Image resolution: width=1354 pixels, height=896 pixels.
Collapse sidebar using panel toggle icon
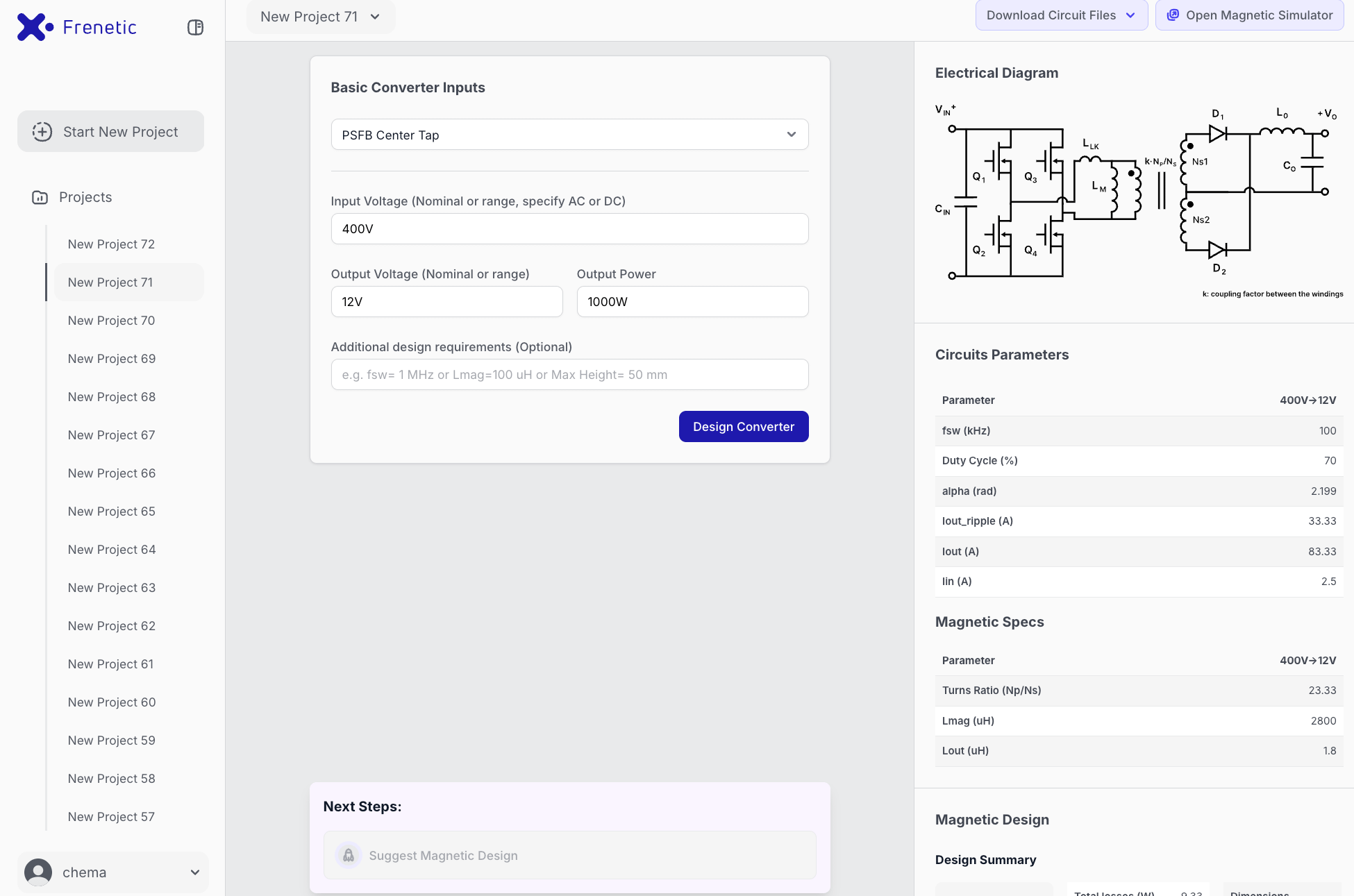(x=195, y=27)
